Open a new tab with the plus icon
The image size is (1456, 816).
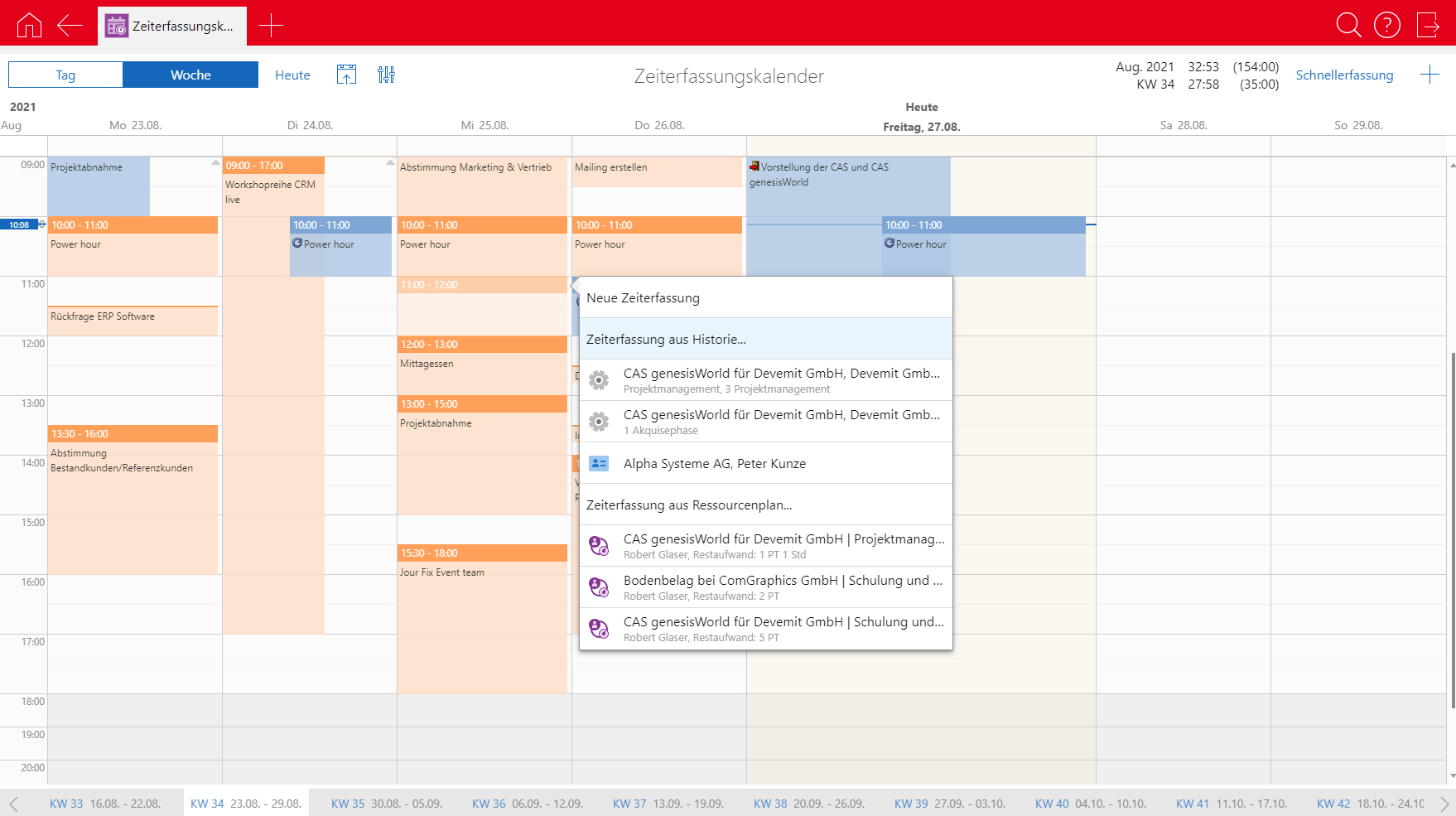point(271,26)
